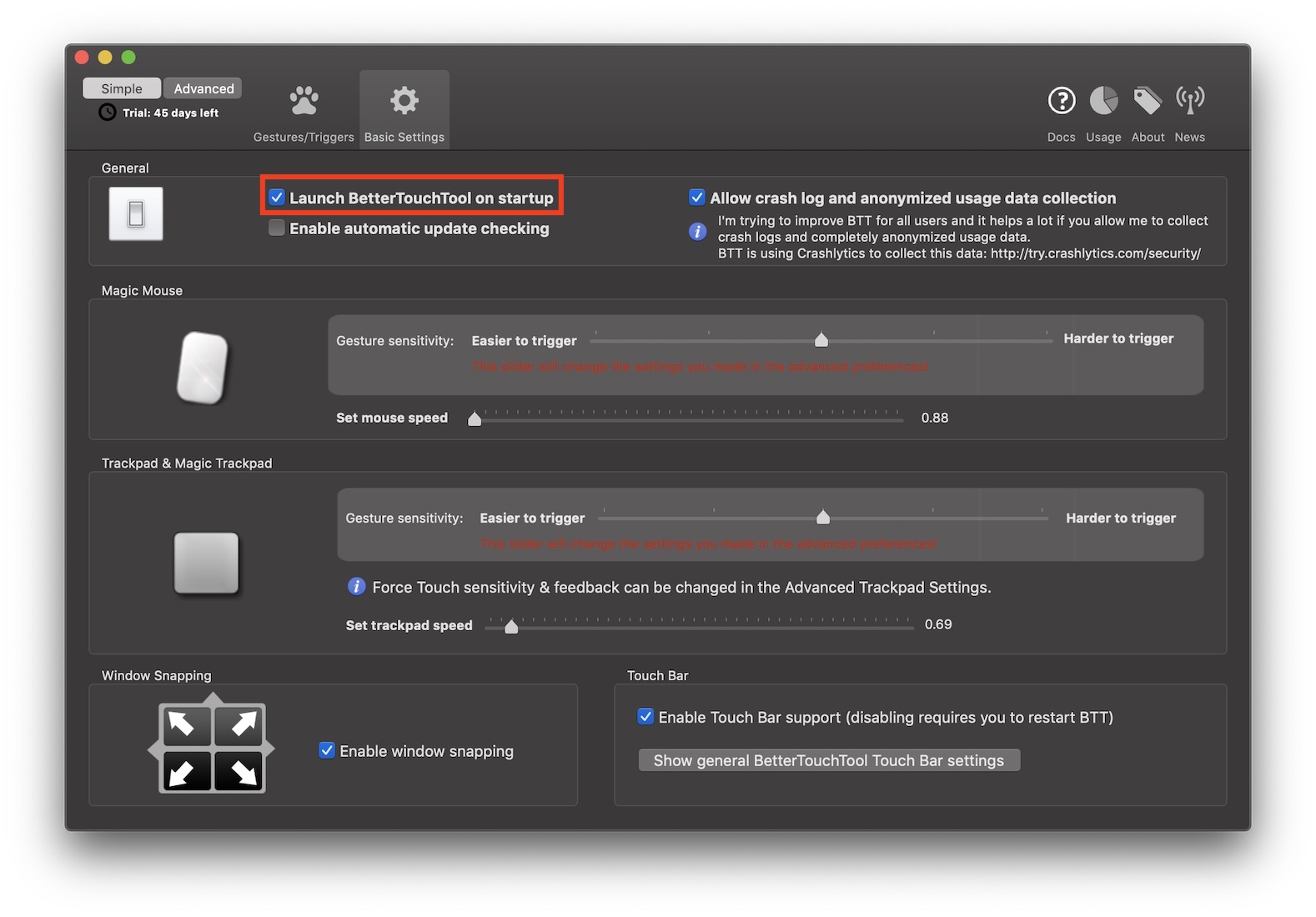Toggle Enable Touch Bar support checkbox
The width and height of the screenshot is (1316, 917).
tap(645, 716)
